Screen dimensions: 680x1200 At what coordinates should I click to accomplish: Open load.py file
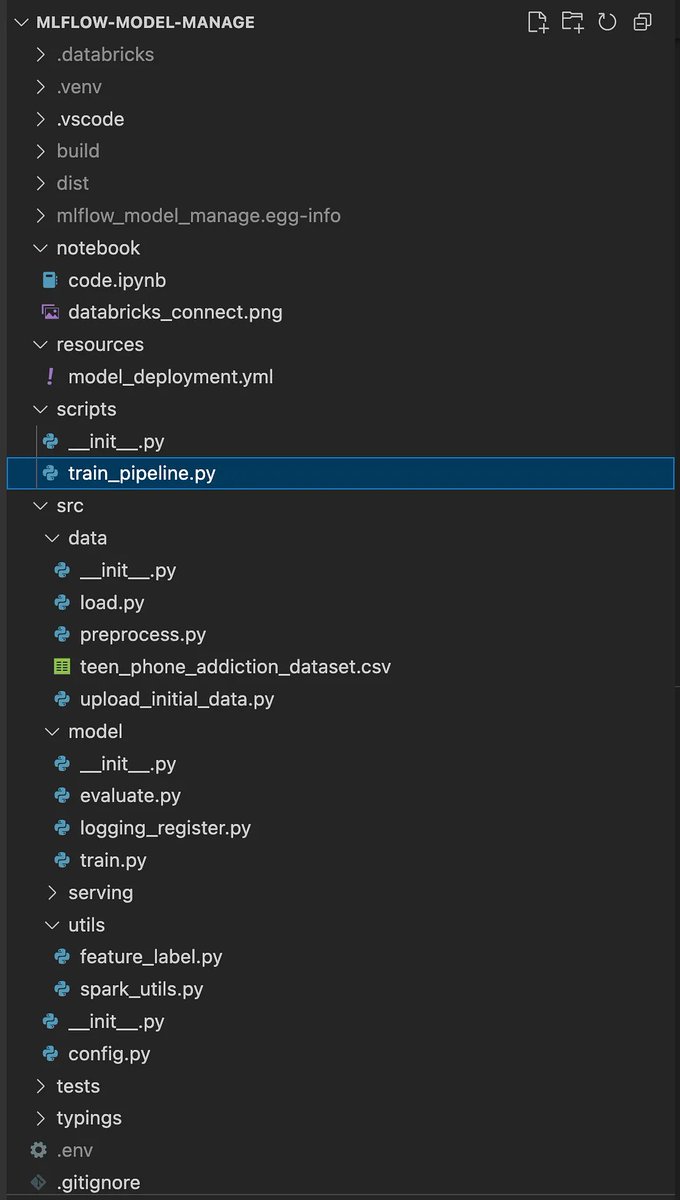click(112, 602)
